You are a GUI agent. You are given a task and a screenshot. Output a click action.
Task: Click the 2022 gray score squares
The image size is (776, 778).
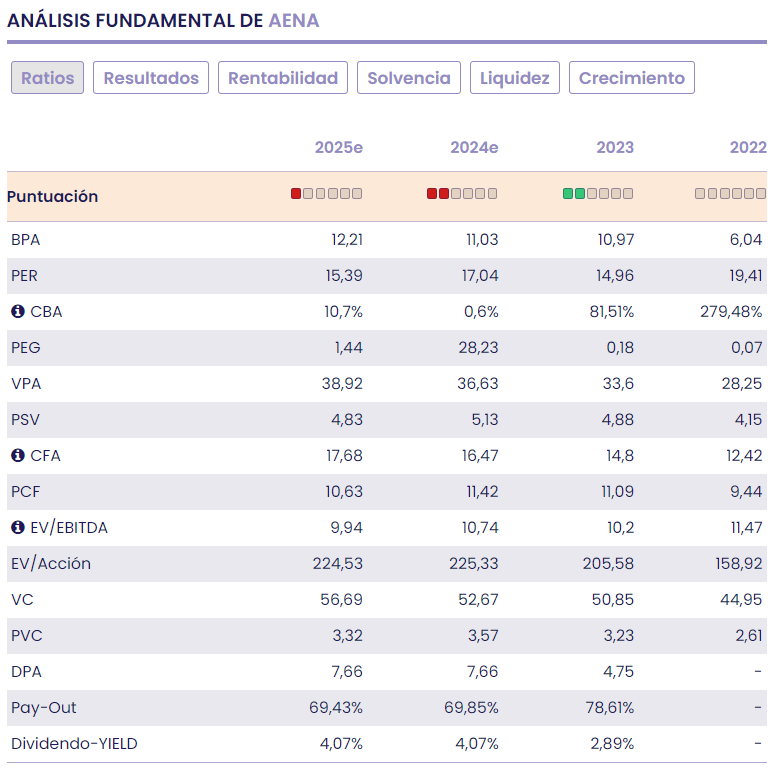click(x=730, y=194)
